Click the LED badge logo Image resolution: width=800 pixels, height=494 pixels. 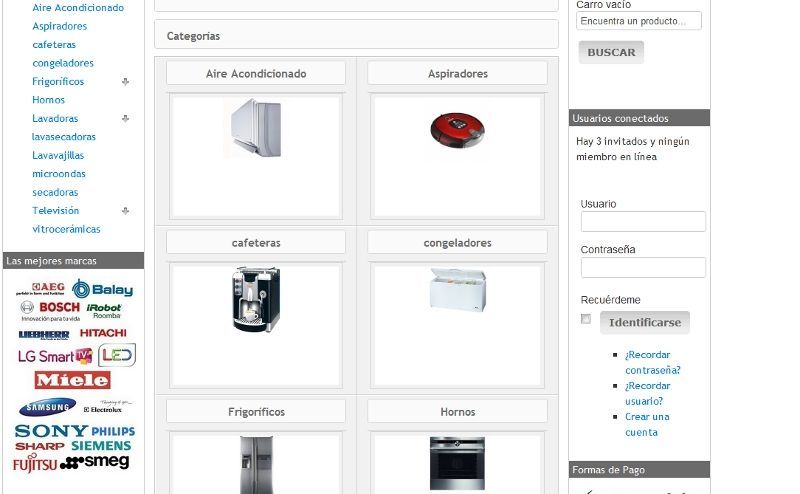pyautogui.click(x=117, y=355)
